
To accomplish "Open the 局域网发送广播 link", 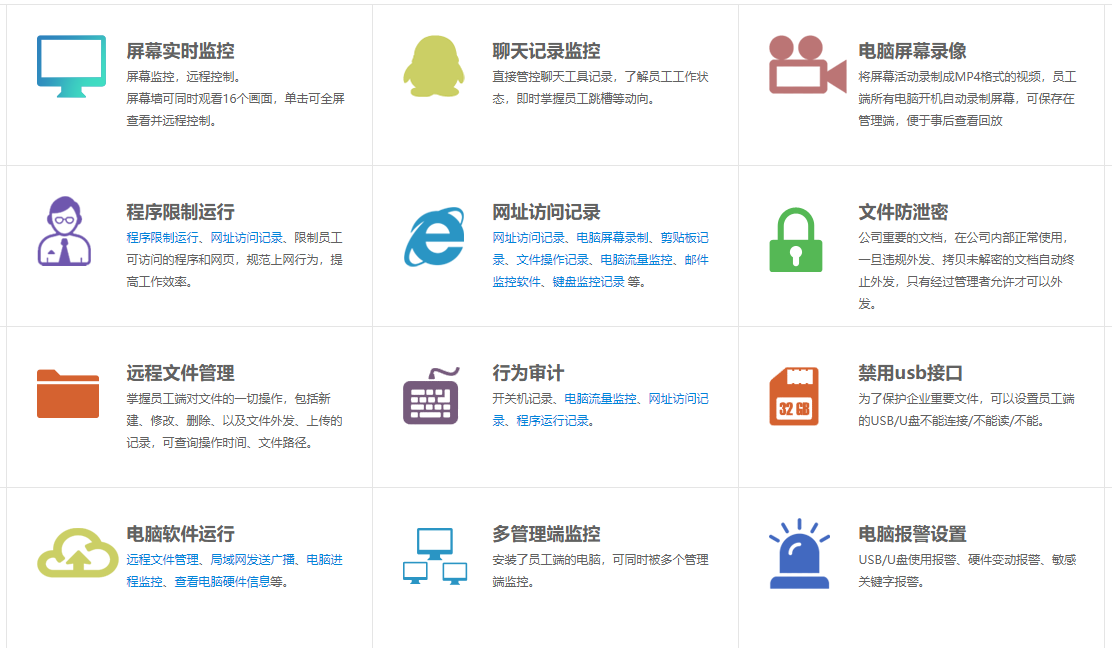I will click(x=252, y=560).
